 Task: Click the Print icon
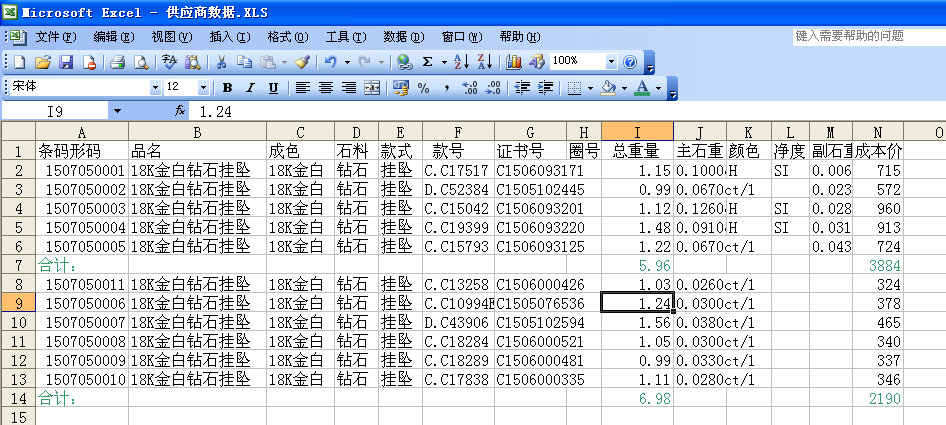[117, 62]
